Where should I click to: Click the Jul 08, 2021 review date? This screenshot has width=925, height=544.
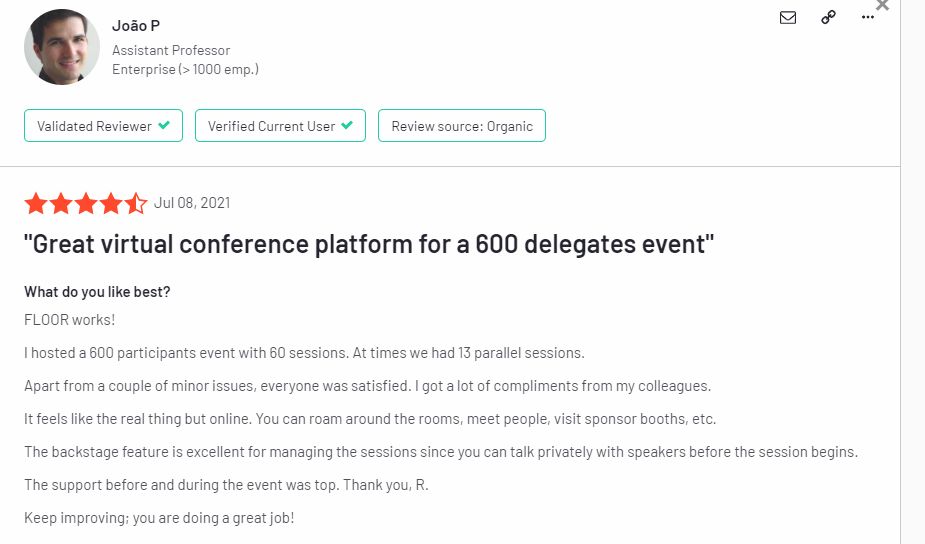[x=192, y=203]
